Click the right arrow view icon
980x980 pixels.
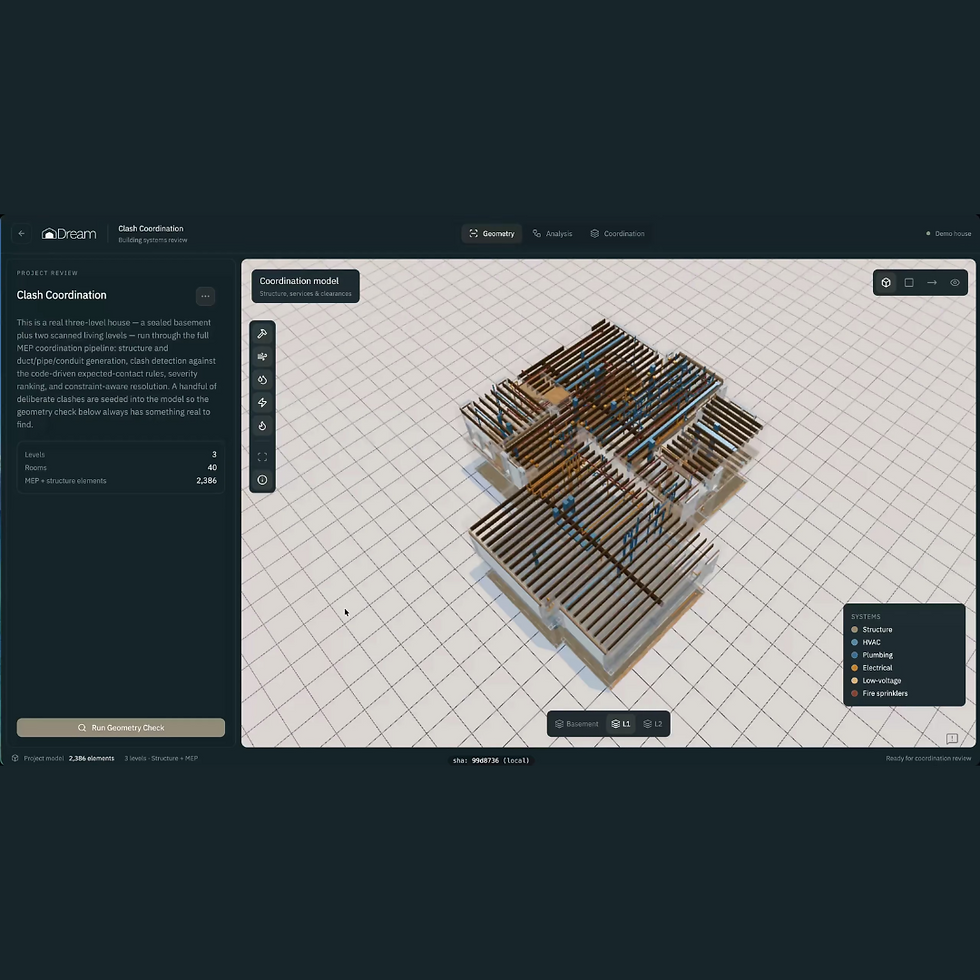(x=932, y=282)
